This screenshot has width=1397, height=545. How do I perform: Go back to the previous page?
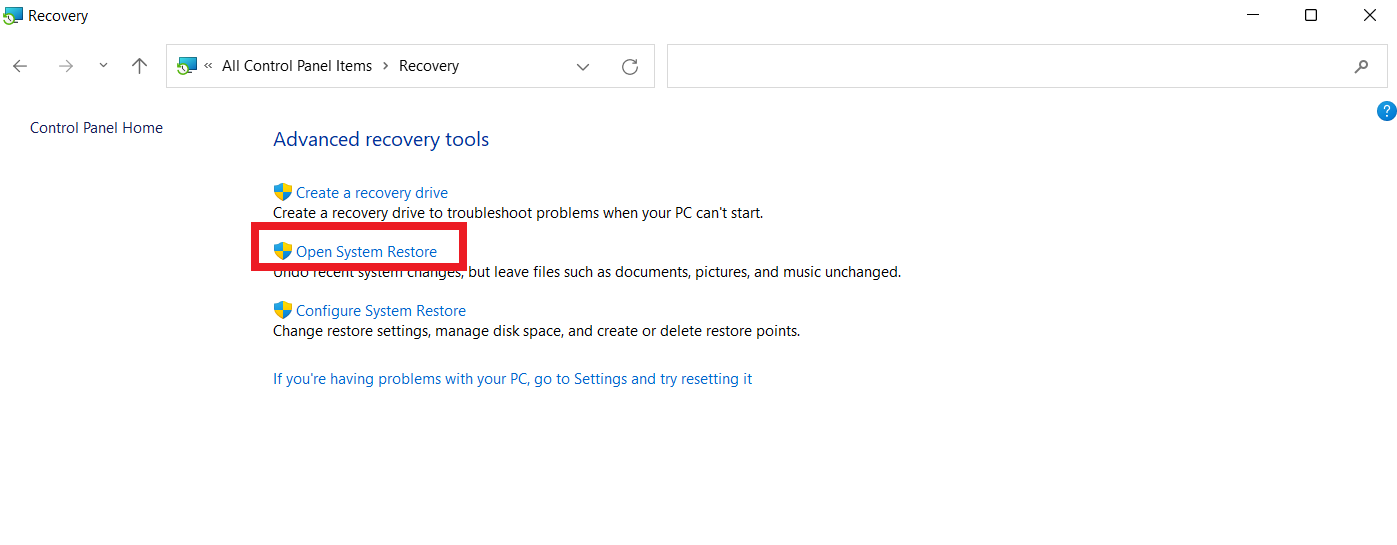click(20, 66)
